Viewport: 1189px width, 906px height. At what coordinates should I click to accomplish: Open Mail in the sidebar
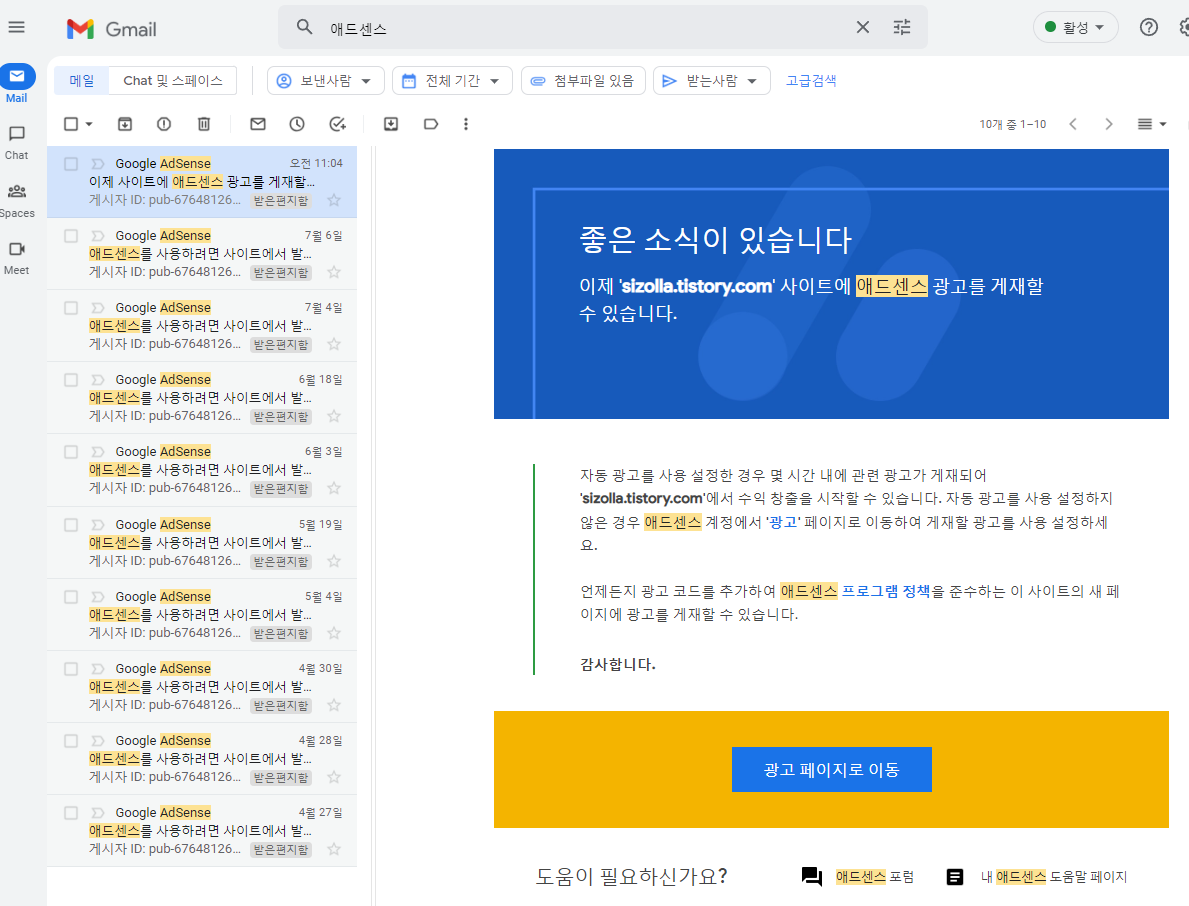(17, 84)
